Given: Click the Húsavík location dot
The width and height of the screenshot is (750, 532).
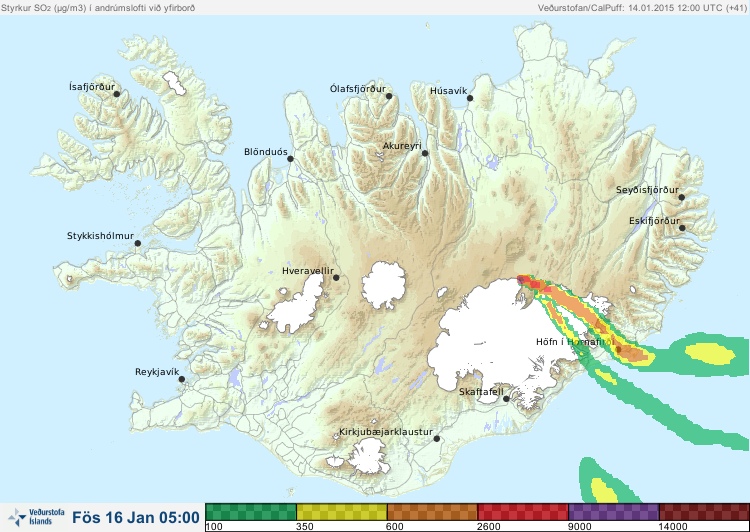Looking at the screenshot, I should pyautogui.click(x=470, y=98).
